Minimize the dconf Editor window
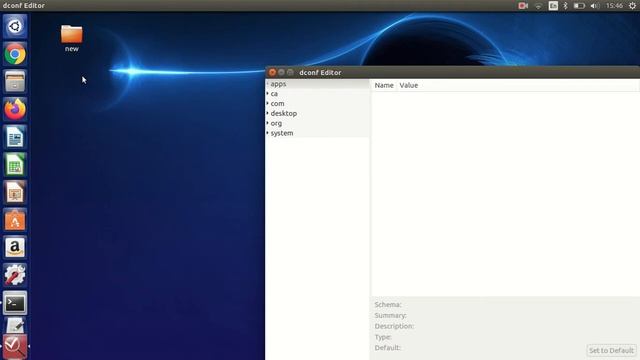This screenshot has width=640, height=360. (281, 72)
